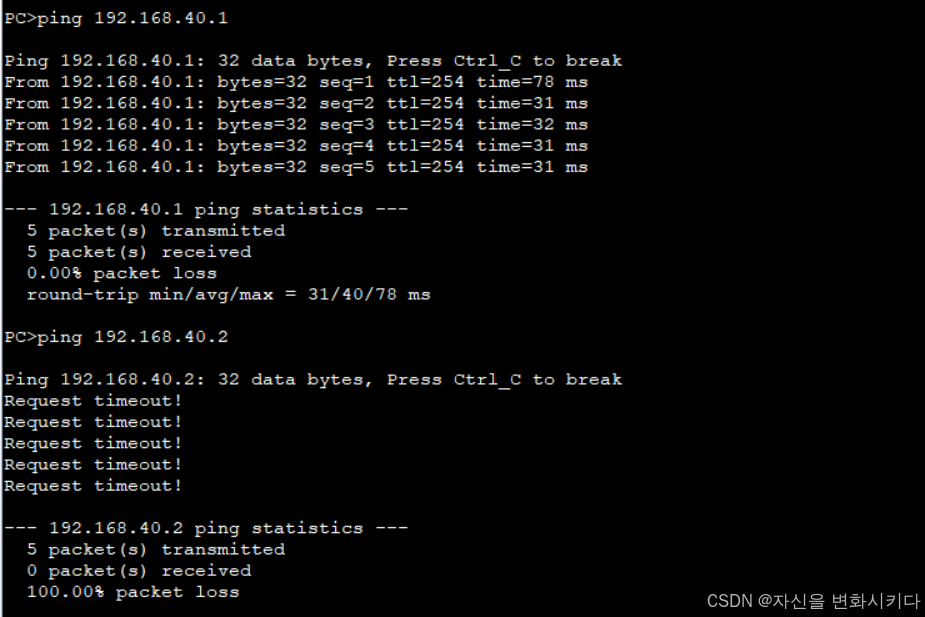This screenshot has width=925, height=617.
Task: Click the '5 packet(s) received' line
Action: point(139,252)
